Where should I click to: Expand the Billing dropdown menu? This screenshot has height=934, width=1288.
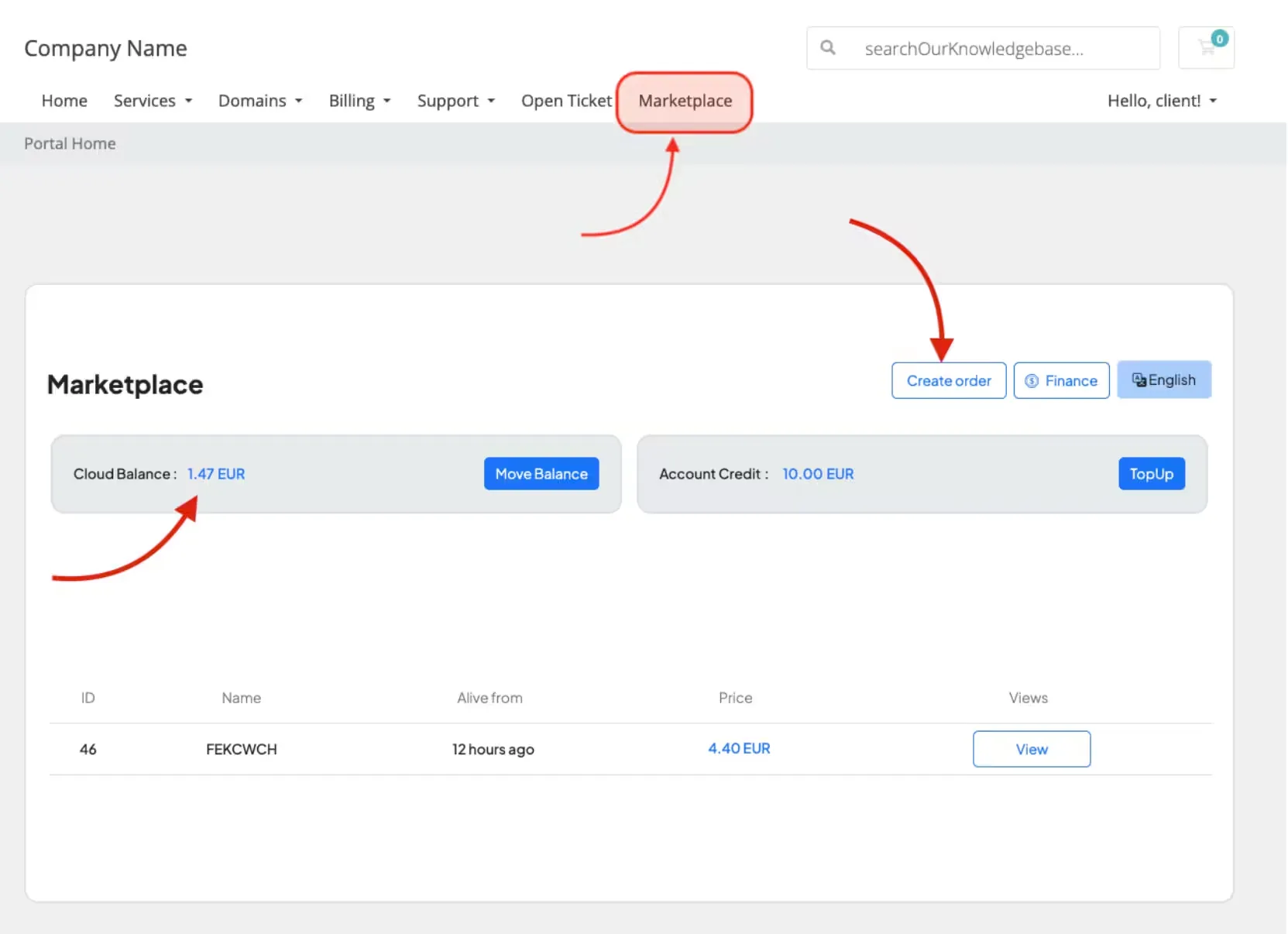360,101
